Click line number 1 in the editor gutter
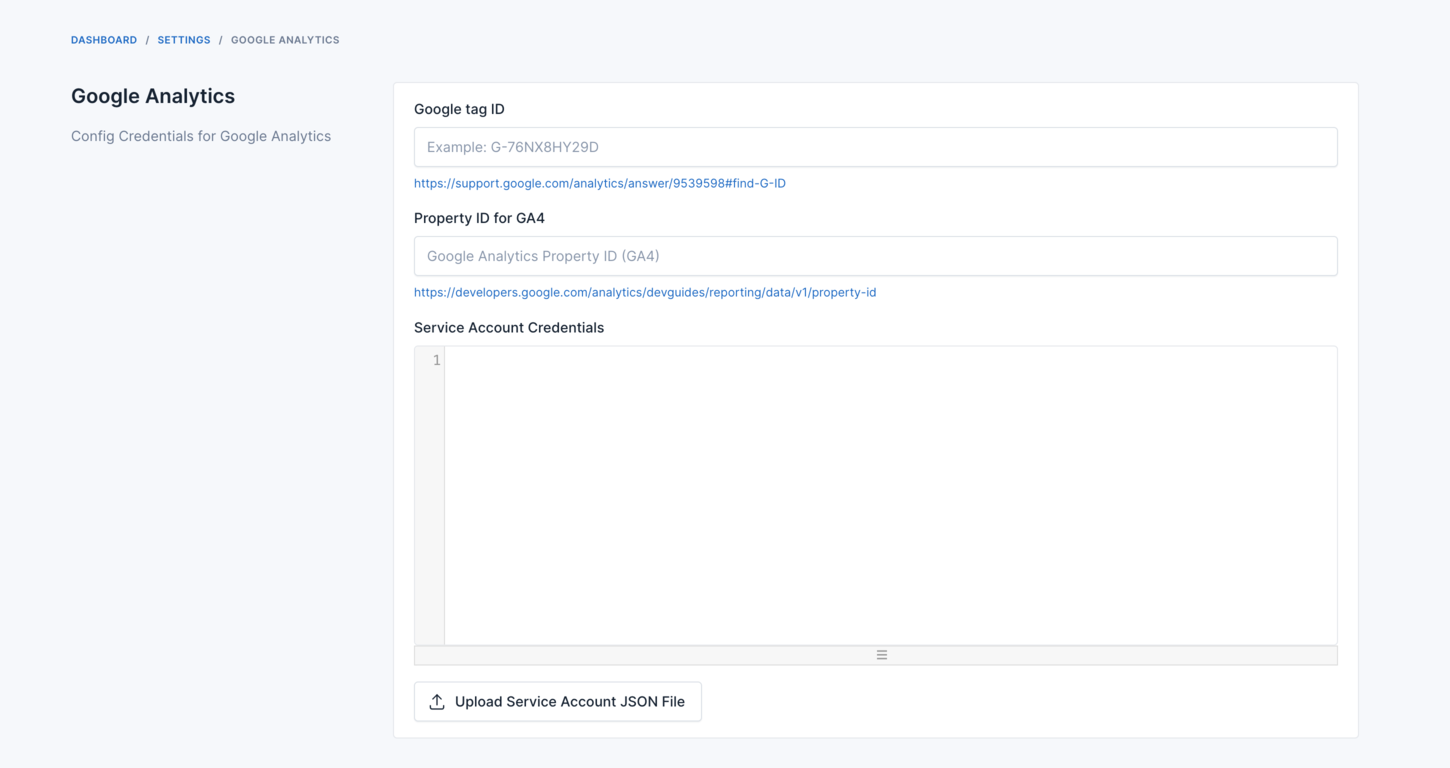The width and height of the screenshot is (1450, 768). 436,360
